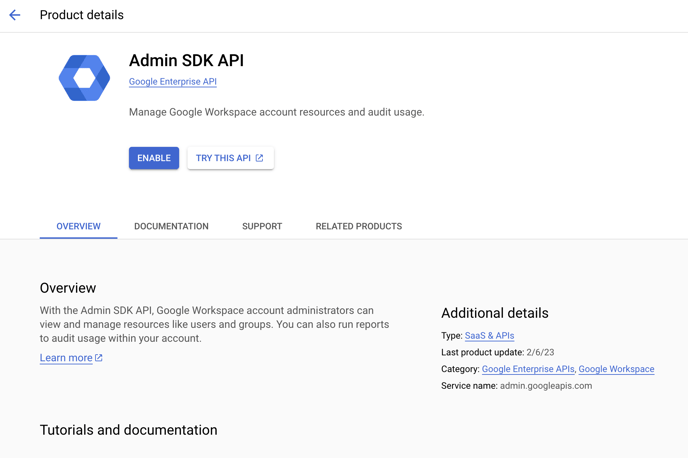Open the Google Enterprise APIs category link

click(x=528, y=369)
